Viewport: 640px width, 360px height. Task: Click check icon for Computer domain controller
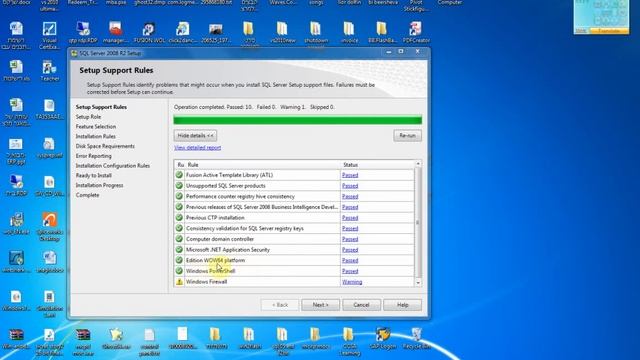pyautogui.click(x=179, y=239)
